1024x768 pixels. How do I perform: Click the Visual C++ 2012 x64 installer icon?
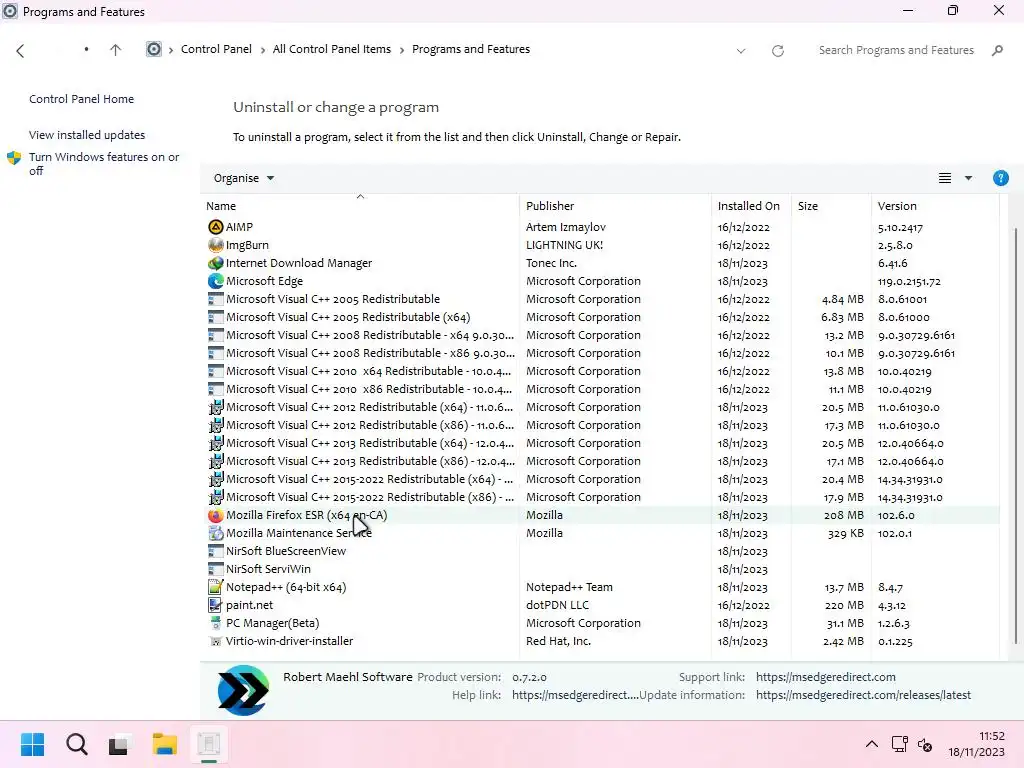pyautogui.click(x=216, y=408)
